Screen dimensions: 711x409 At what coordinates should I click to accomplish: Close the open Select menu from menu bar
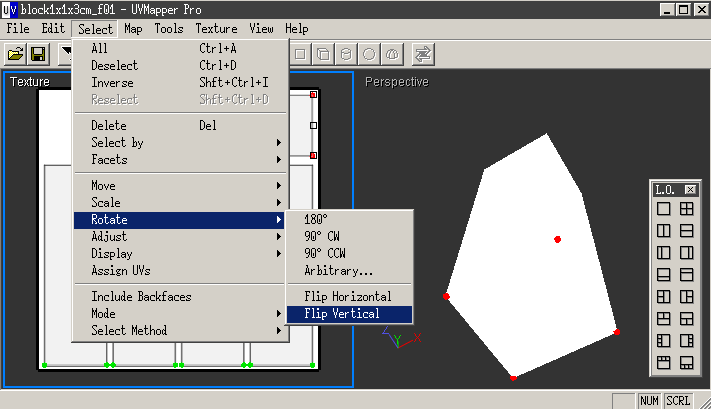pyautogui.click(x=95, y=29)
